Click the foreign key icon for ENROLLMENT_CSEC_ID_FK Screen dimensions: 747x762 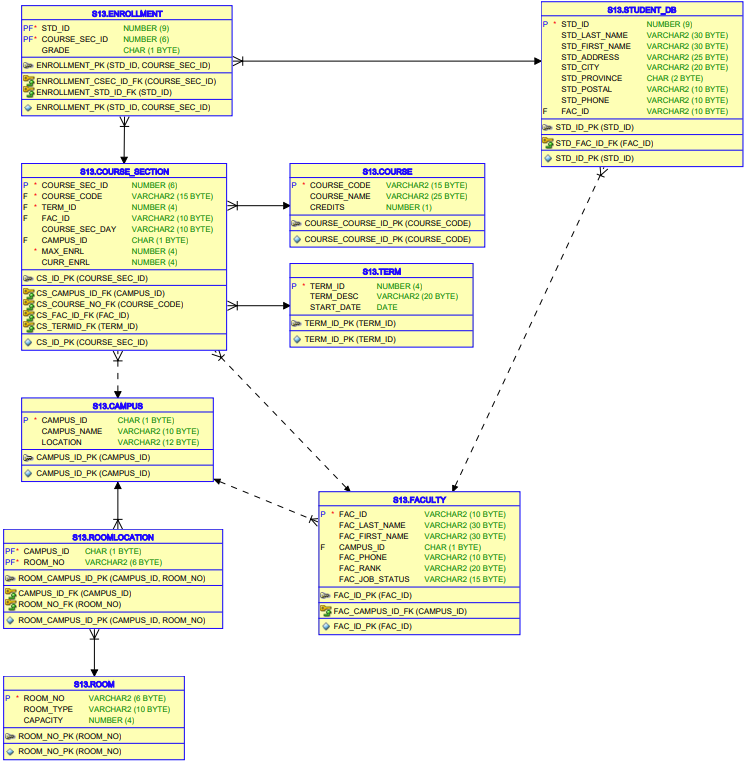pyautogui.click(x=29, y=80)
